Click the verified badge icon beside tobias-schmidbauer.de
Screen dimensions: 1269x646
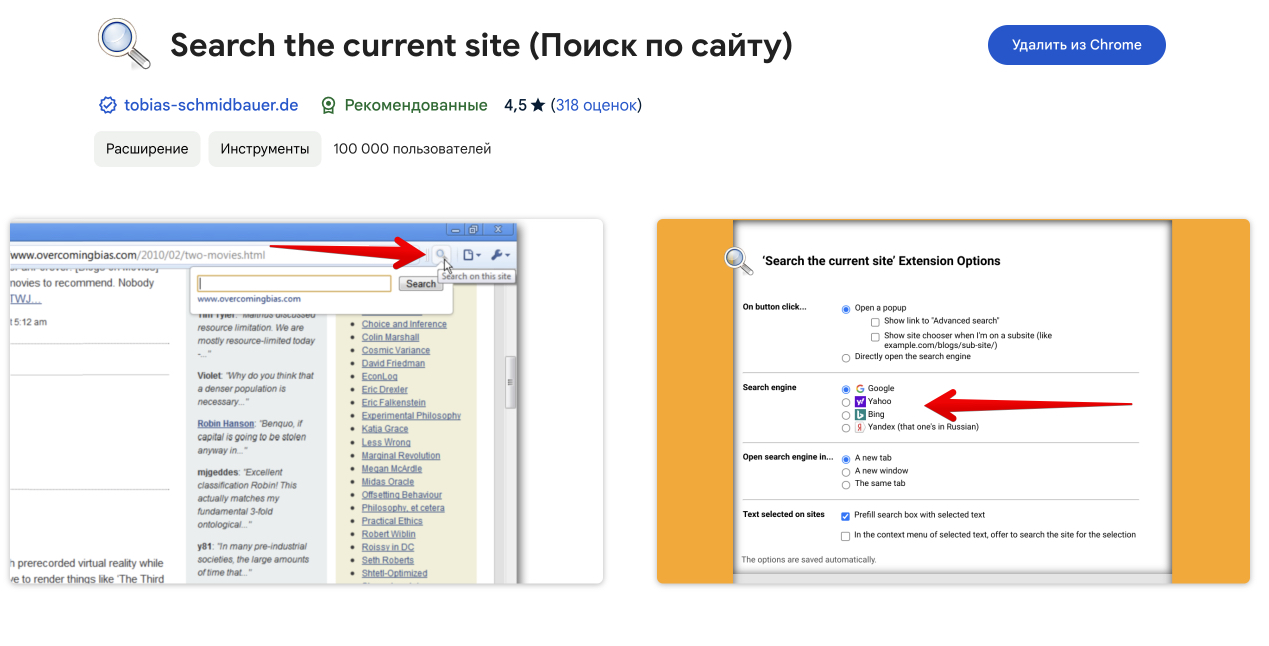pos(108,105)
